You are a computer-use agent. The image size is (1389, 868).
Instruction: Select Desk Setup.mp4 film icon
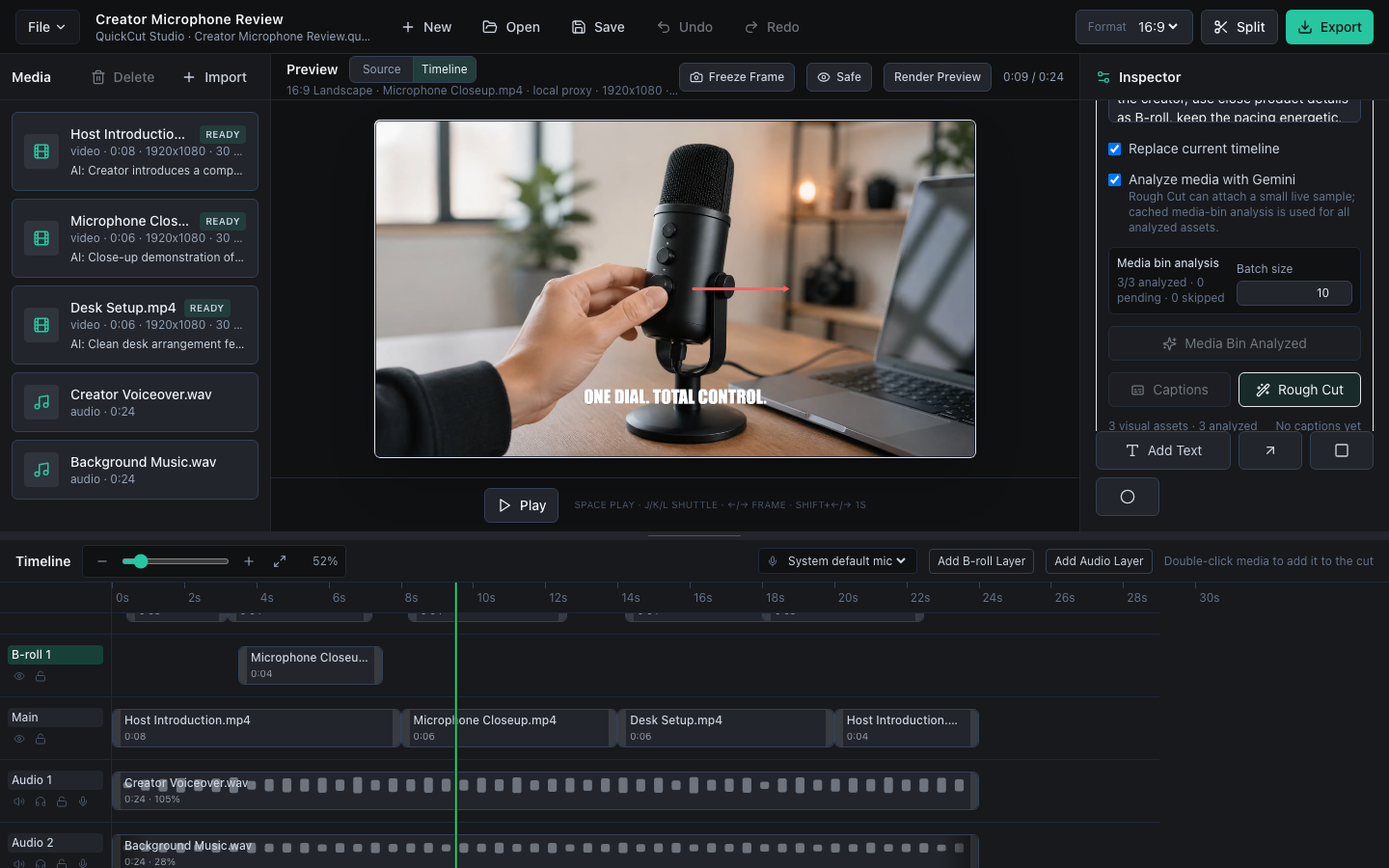[41, 325]
